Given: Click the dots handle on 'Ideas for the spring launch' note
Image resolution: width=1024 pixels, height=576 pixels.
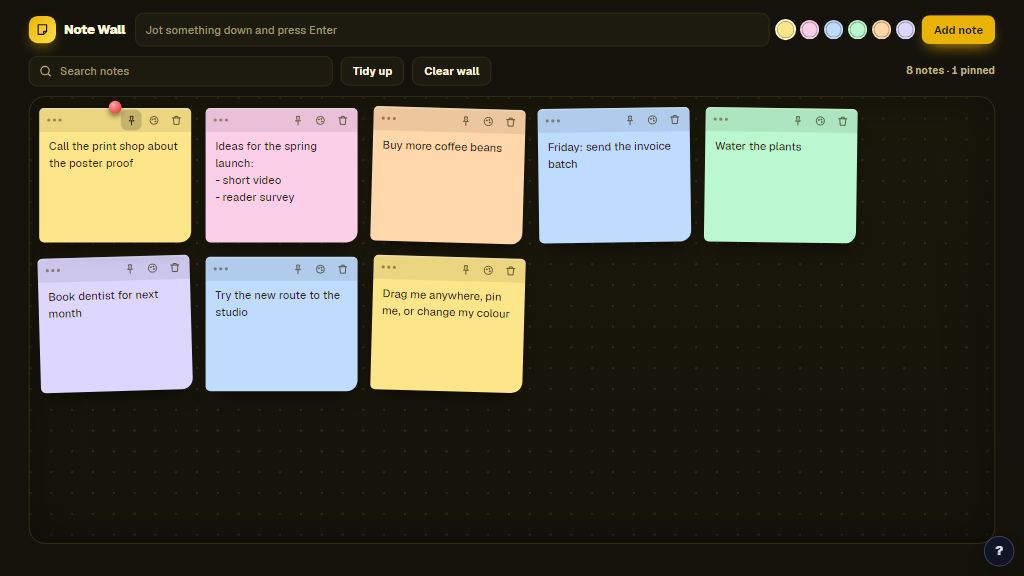Looking at the screenshot, I should (x=221, y=120).
